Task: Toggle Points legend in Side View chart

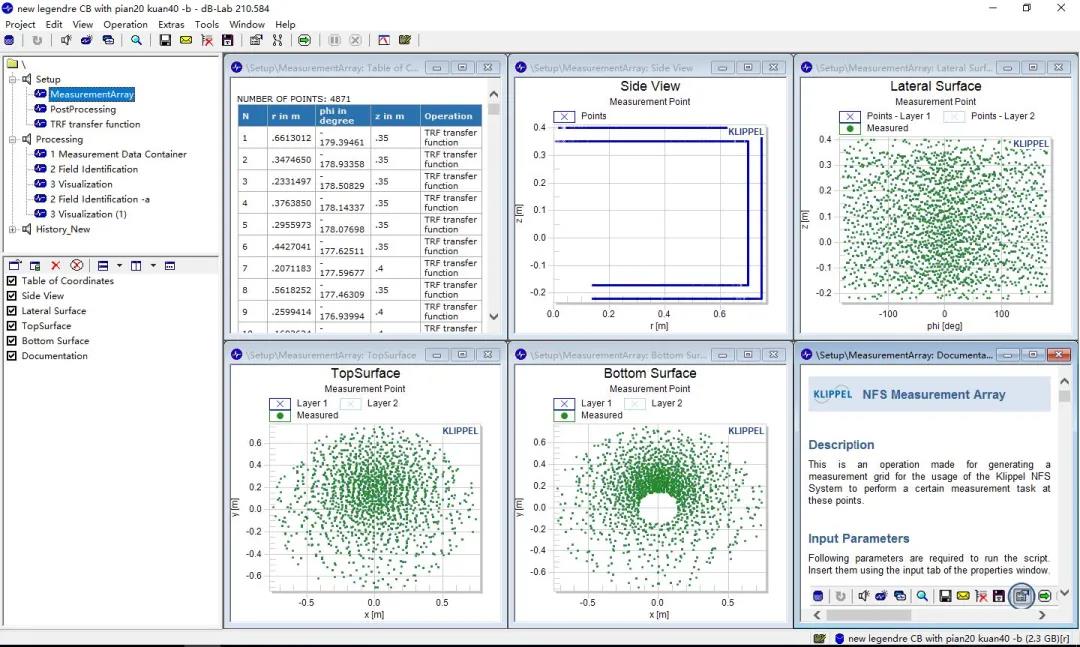Action: coord(564,116)
